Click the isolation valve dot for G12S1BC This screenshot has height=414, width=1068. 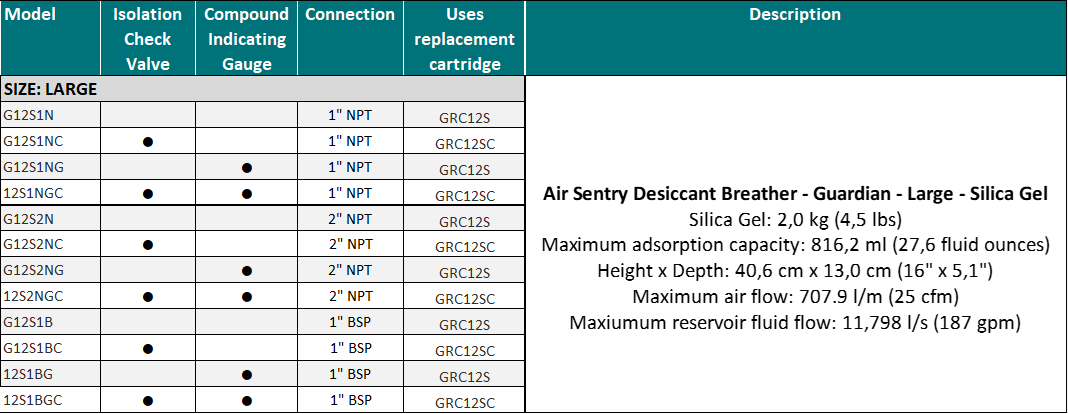pos(147,349)
